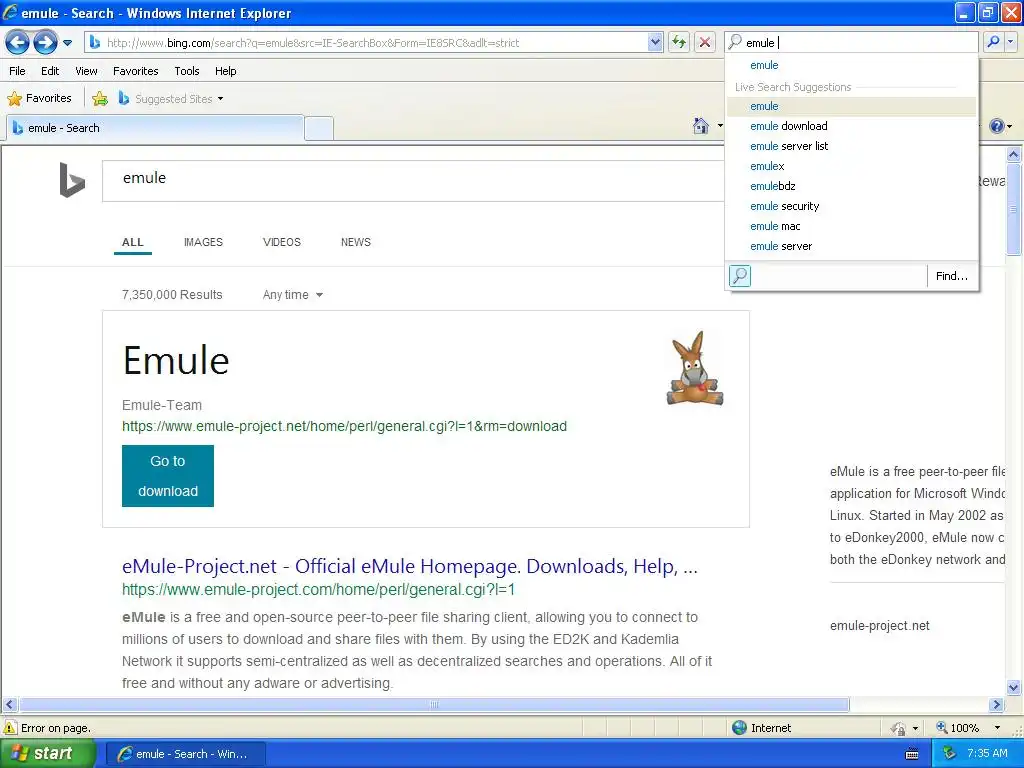
Task: Select the highlighted emule live suggestion
Action: [x=852, y=106]
